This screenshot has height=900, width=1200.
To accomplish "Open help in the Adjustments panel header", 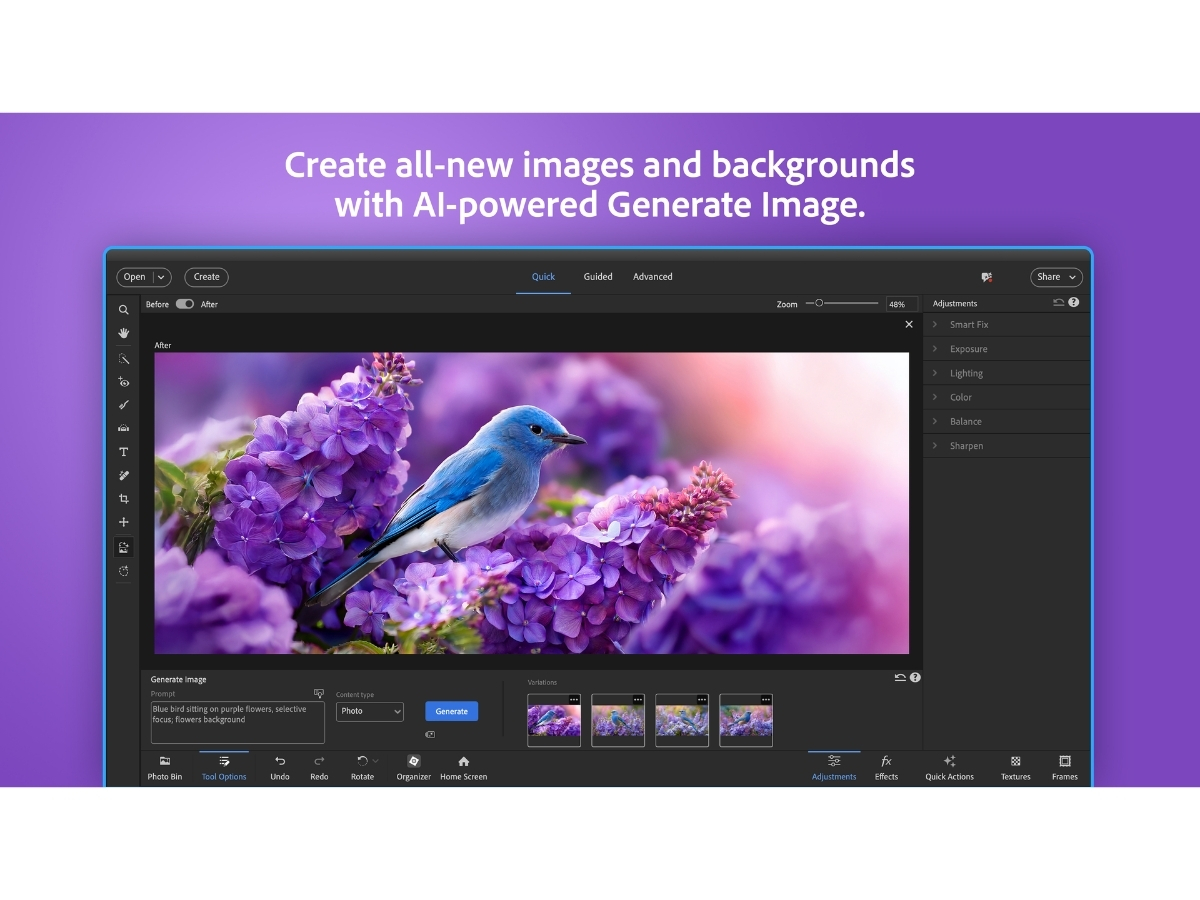I will point(1074,302).
